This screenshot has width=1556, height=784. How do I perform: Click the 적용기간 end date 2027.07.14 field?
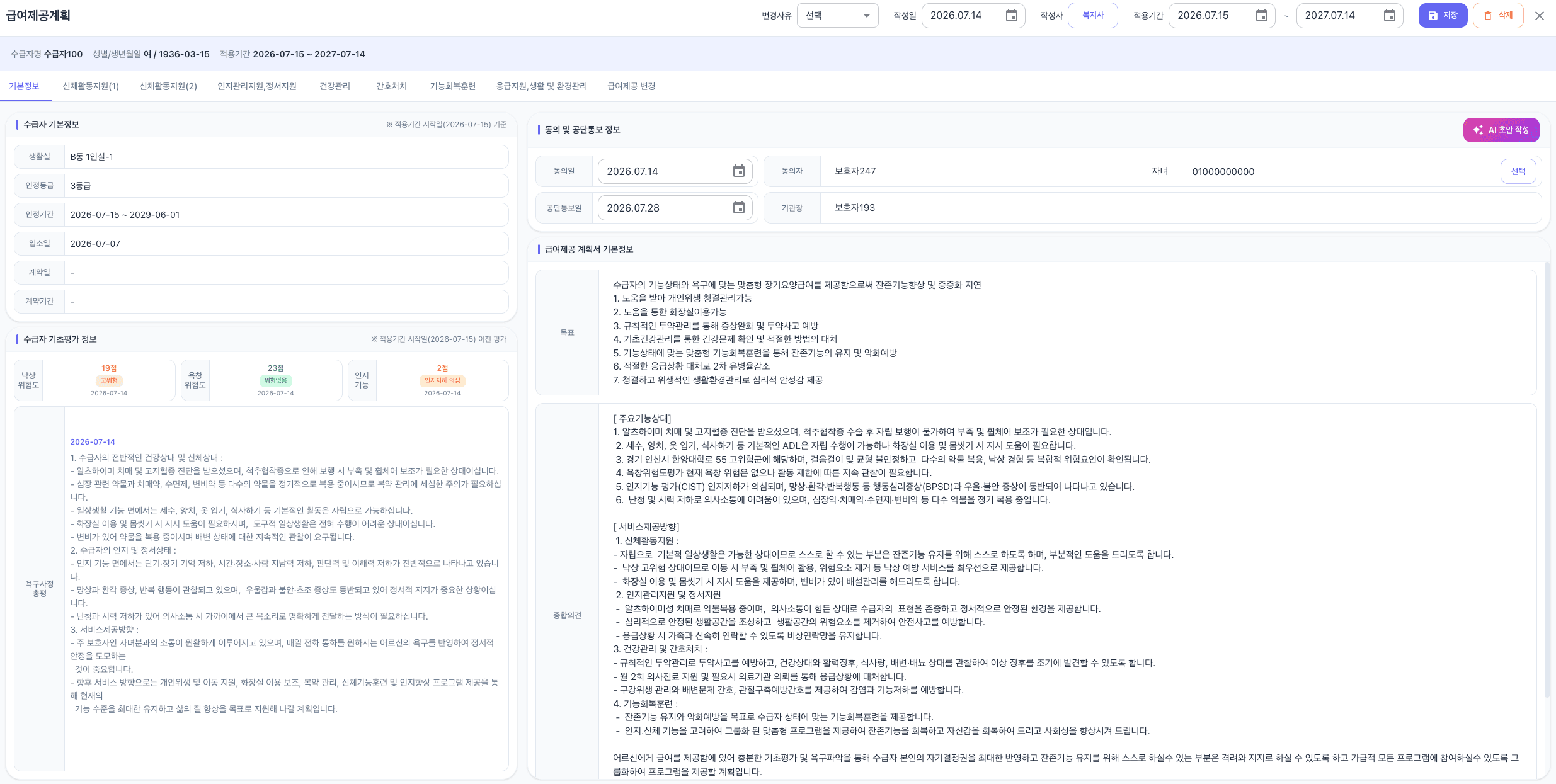(x=1349, y=16)
